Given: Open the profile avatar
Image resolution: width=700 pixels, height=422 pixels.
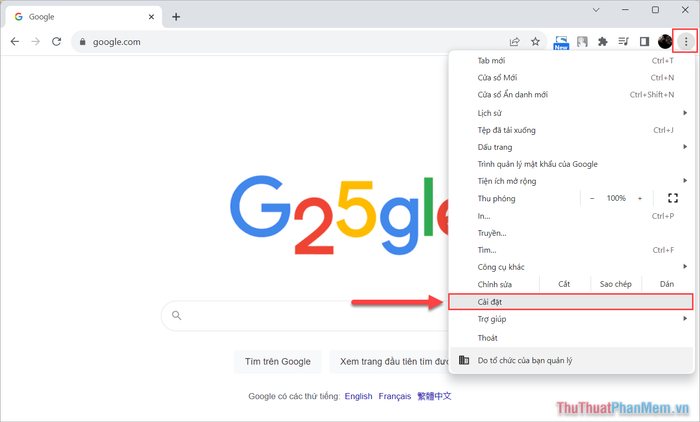Looking at the screenshot, I should [x=665, y=42].
